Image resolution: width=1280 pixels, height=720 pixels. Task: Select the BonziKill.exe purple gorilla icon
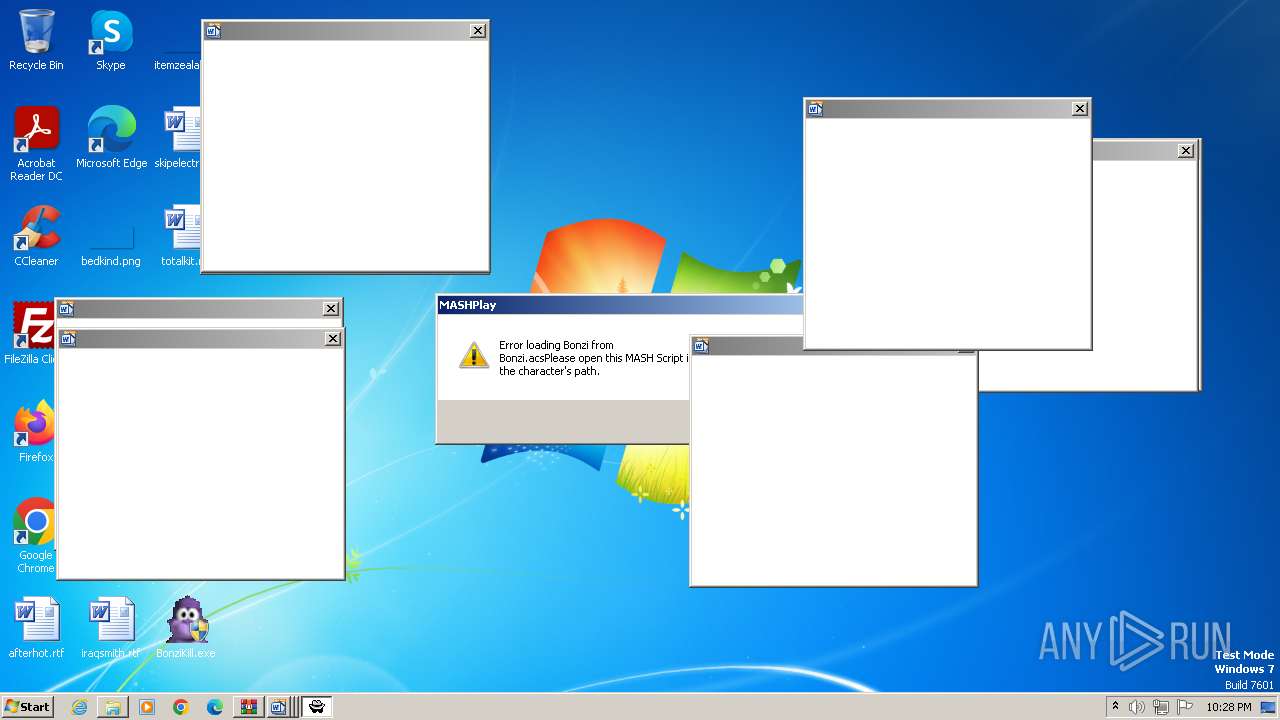tap(186, 627)
